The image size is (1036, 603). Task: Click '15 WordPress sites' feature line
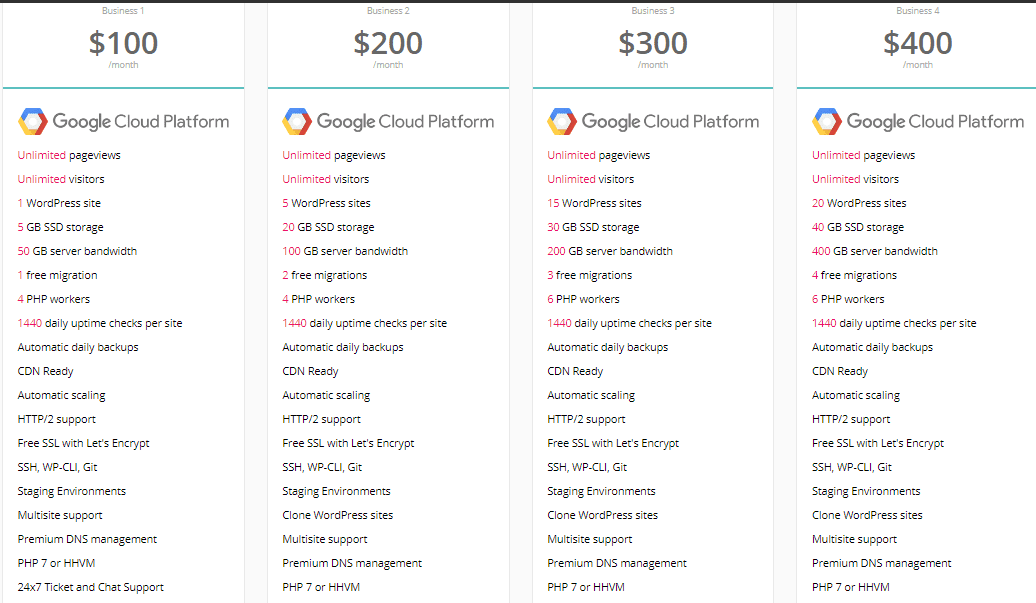click(594, 203)
